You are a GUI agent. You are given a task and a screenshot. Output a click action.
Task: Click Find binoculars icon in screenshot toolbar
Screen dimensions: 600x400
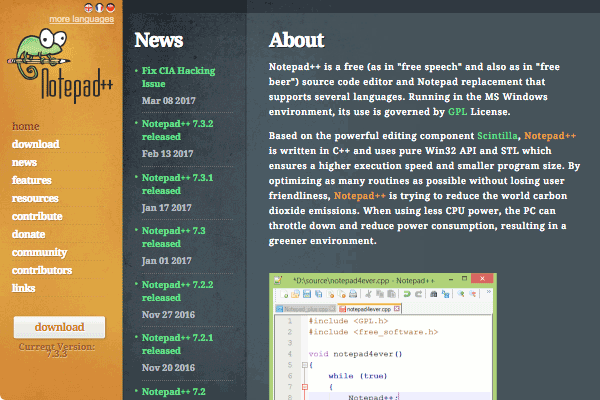point(434,294)
